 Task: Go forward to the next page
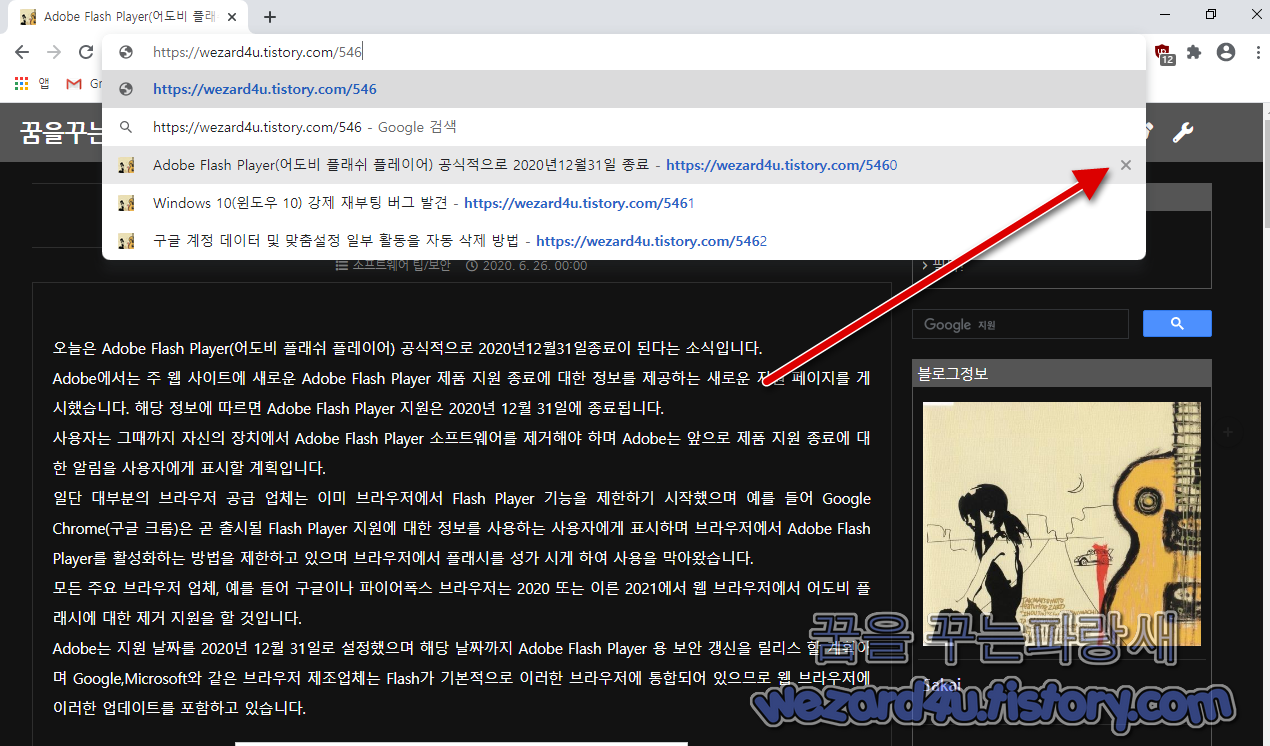tap(54, 52)
